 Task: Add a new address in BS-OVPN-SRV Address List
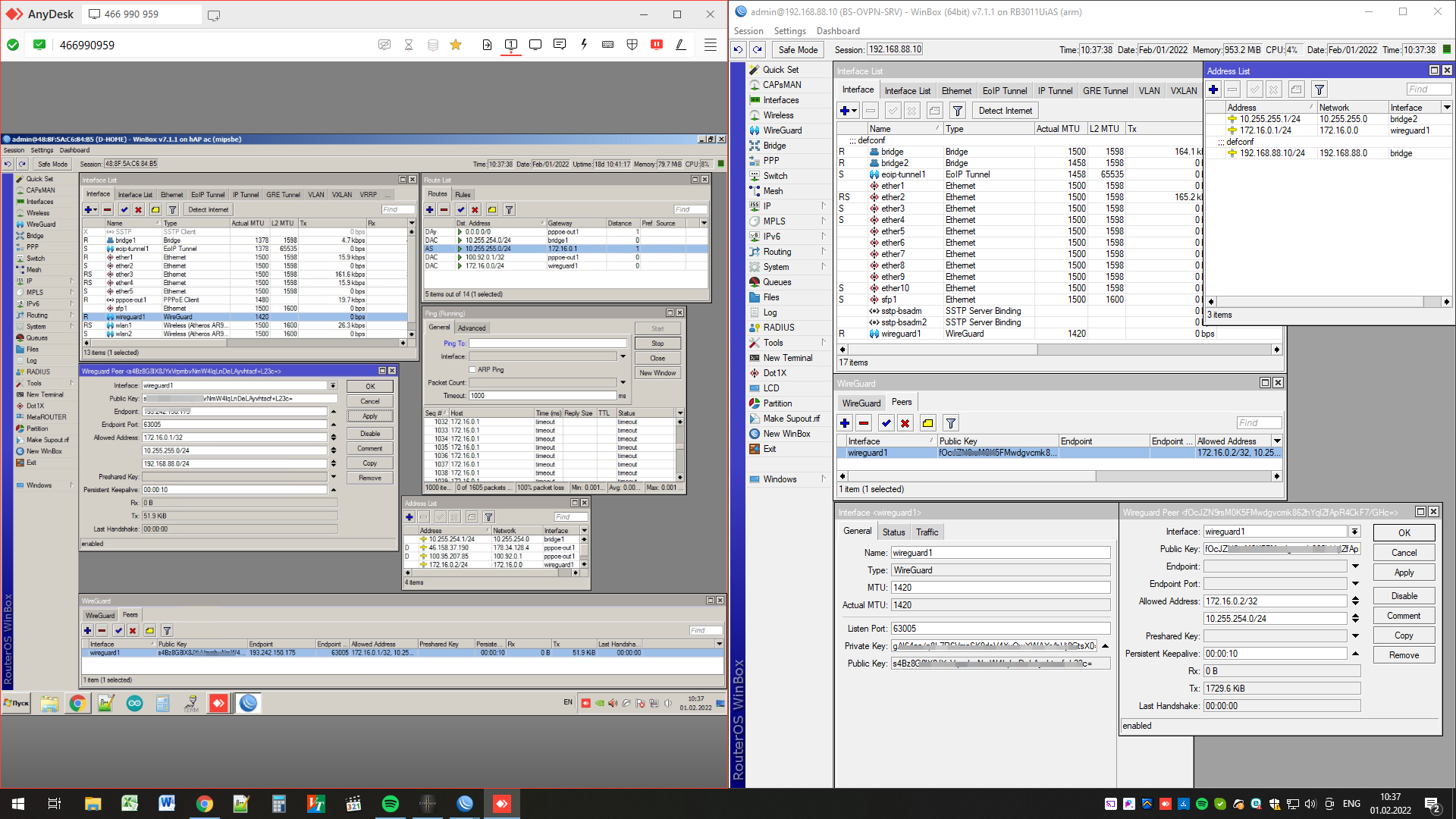coord(1213,89)
